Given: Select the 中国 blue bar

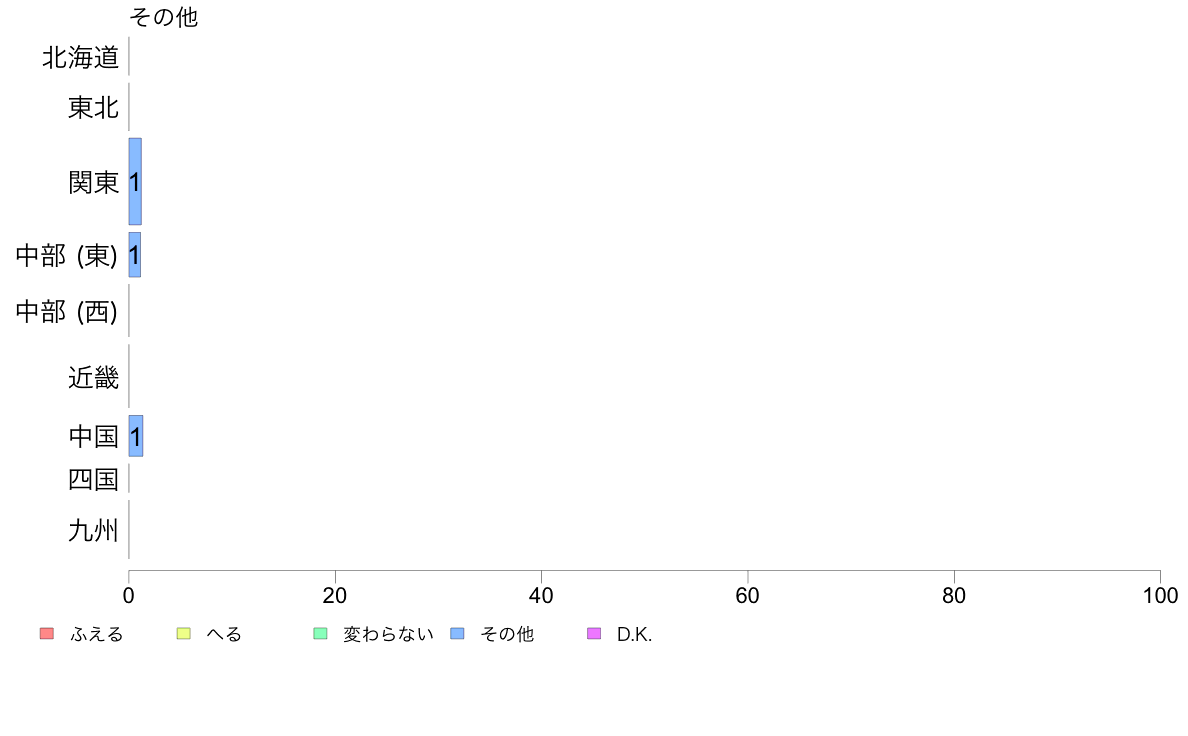Looking at the screenshot, I should (x=136, y=436).
